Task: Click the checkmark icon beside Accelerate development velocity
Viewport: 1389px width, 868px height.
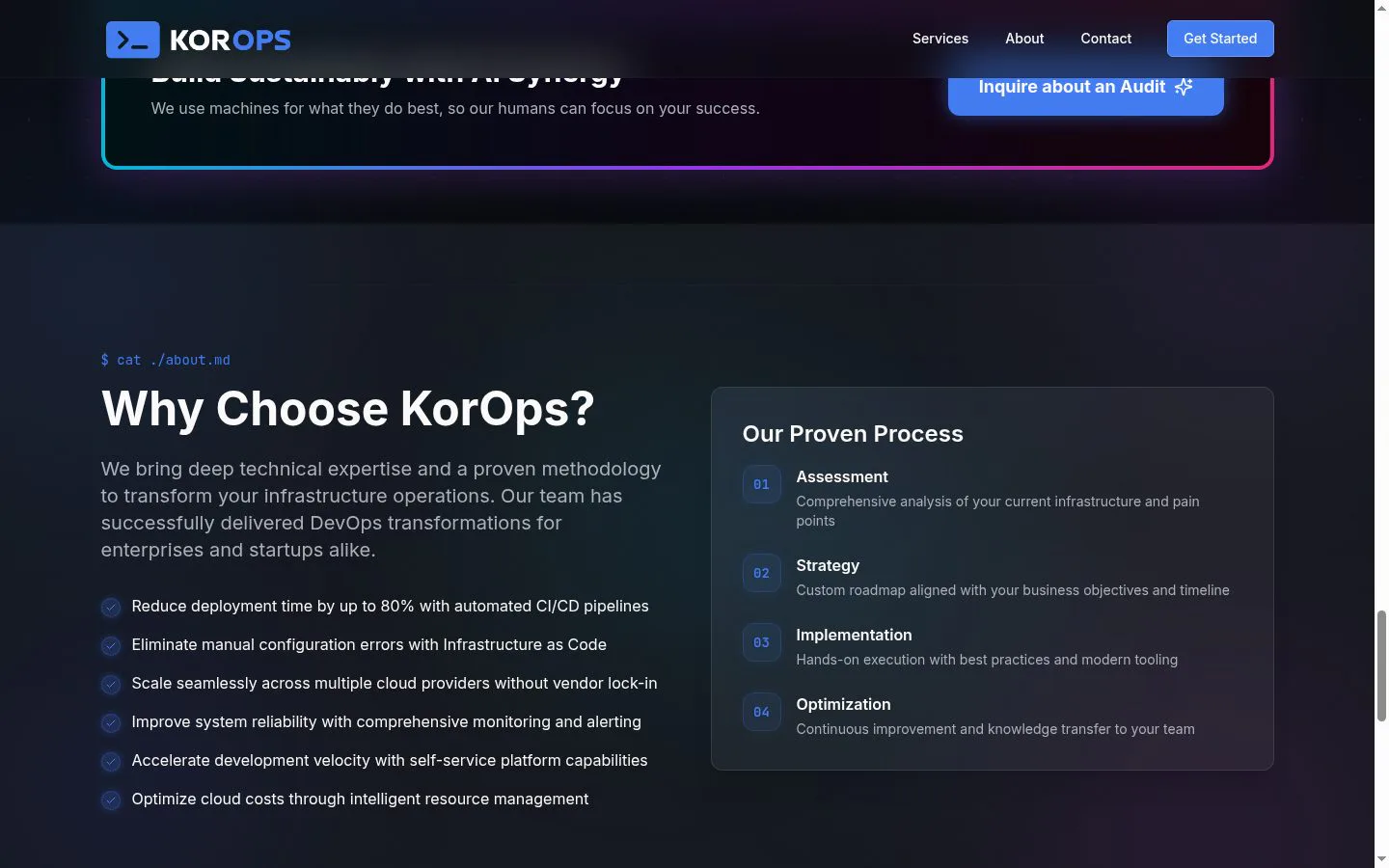Action: (111, 761)
